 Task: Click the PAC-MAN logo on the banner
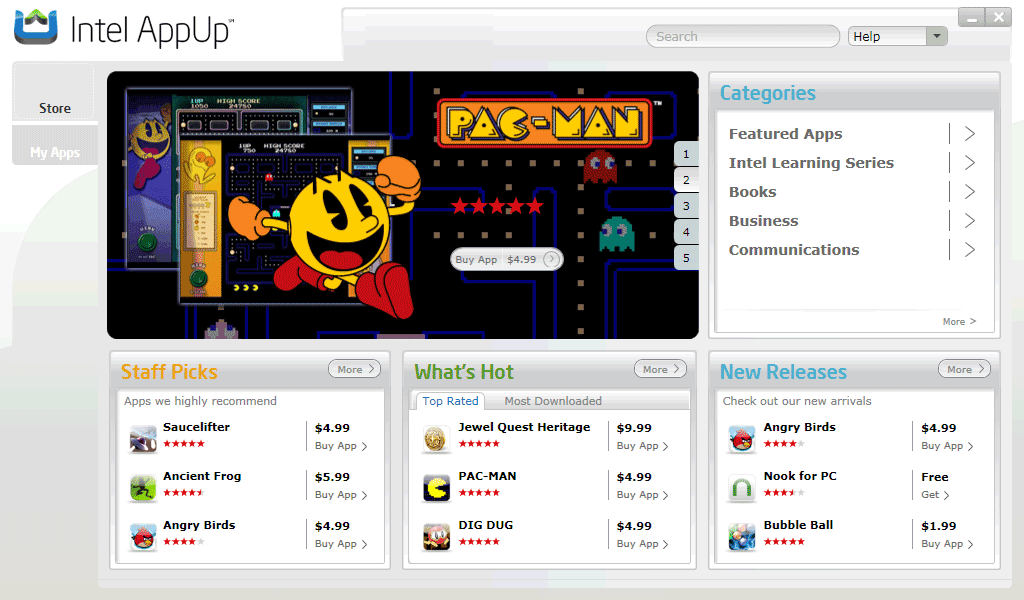pyautogui.click(x=544, y=123)
